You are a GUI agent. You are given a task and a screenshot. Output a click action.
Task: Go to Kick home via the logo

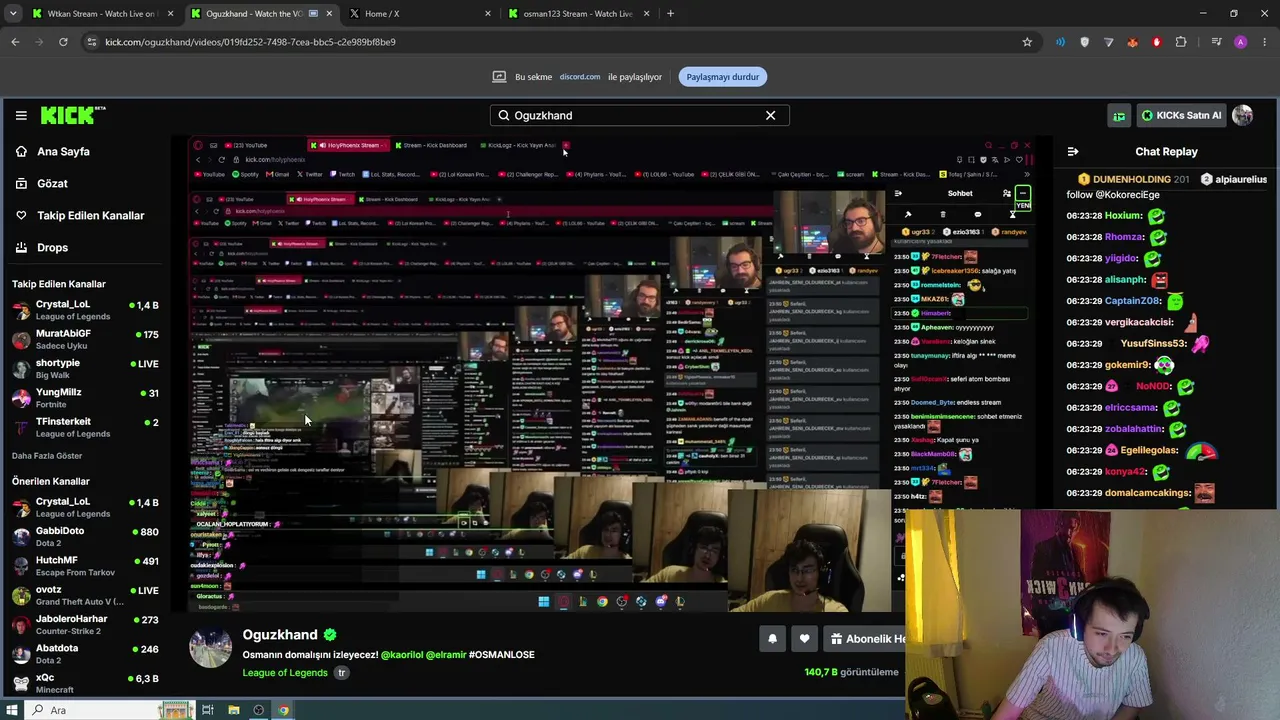pyautogui.click(x=72, y=115)
